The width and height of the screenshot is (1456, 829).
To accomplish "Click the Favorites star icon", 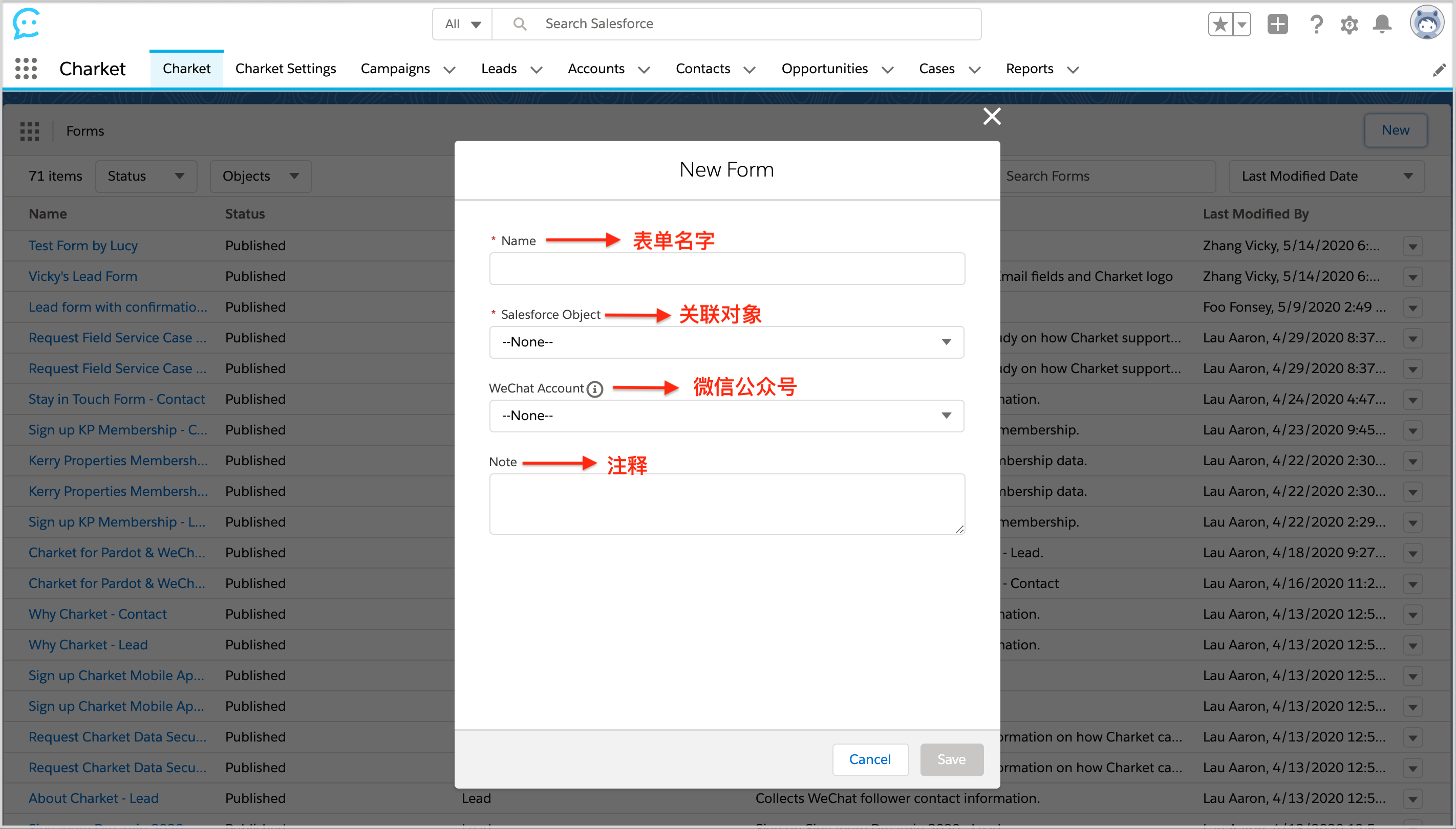I will click(1219, 24).
